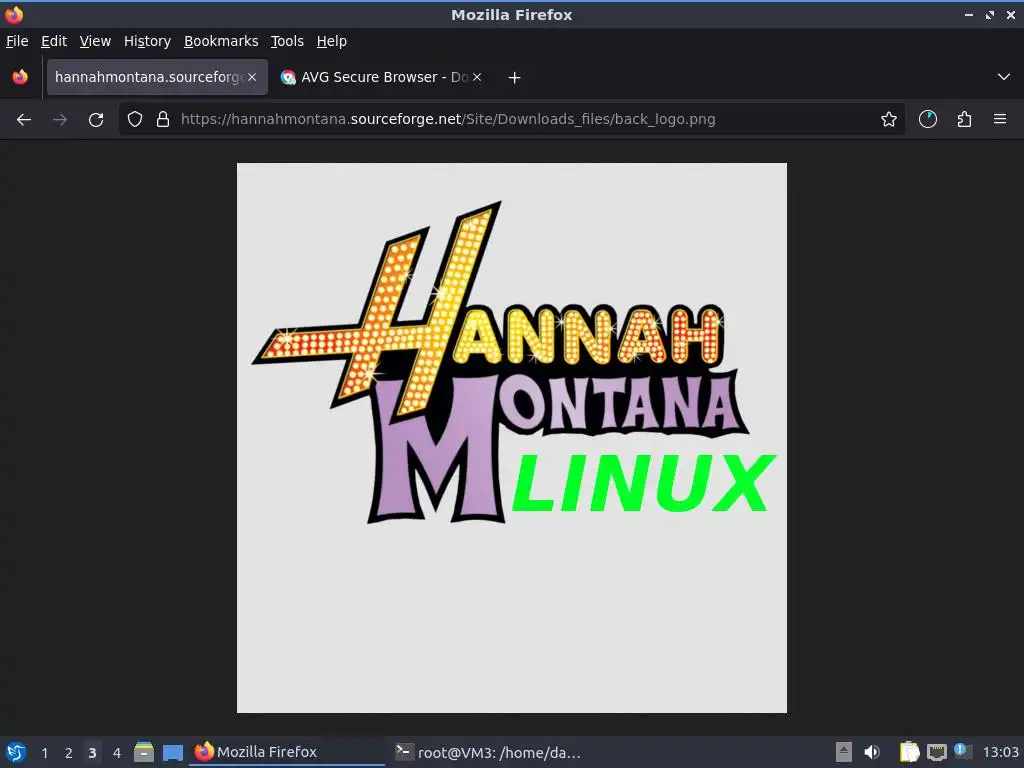The image size is (1024, 768).
Task: Click the Hannah Montana Linux logo image
Action: [512, 438]
